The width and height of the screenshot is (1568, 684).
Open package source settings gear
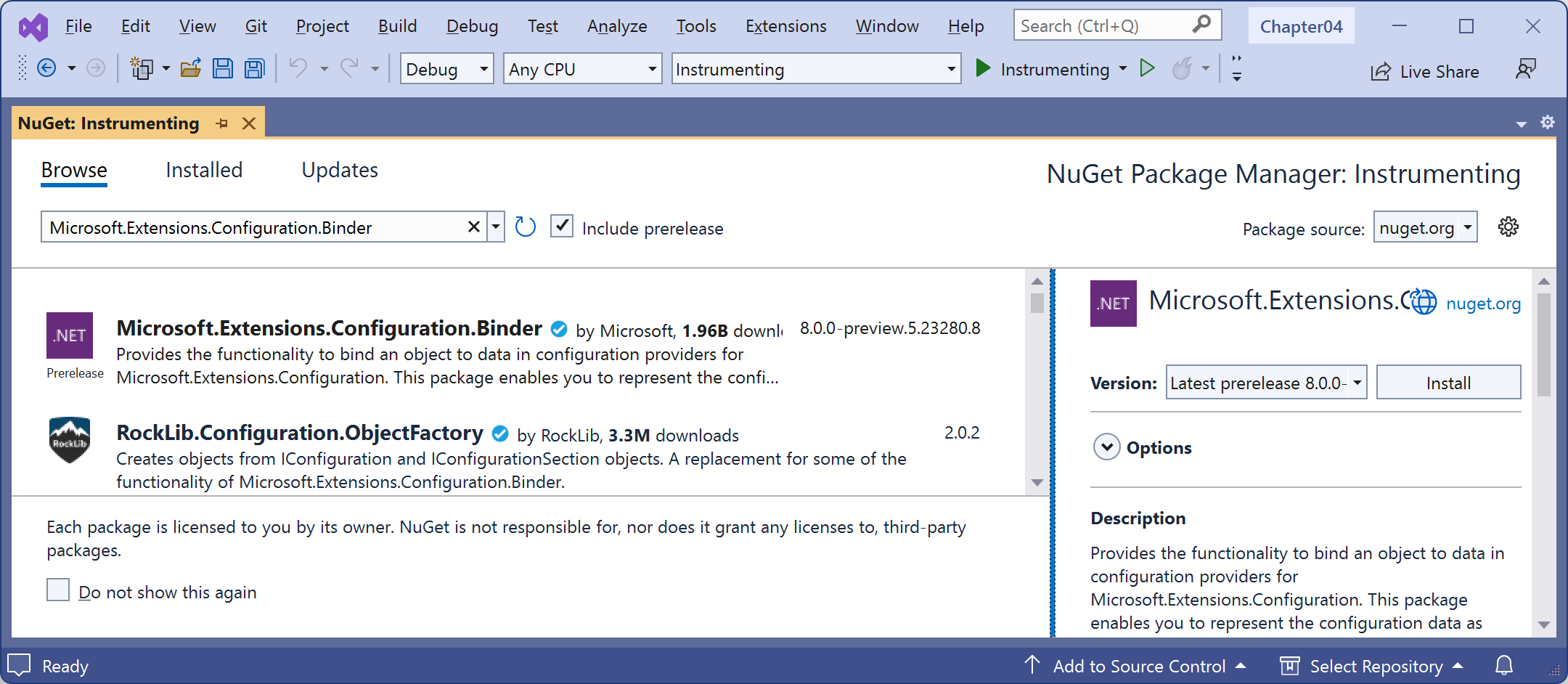[x=1508, y=227]
